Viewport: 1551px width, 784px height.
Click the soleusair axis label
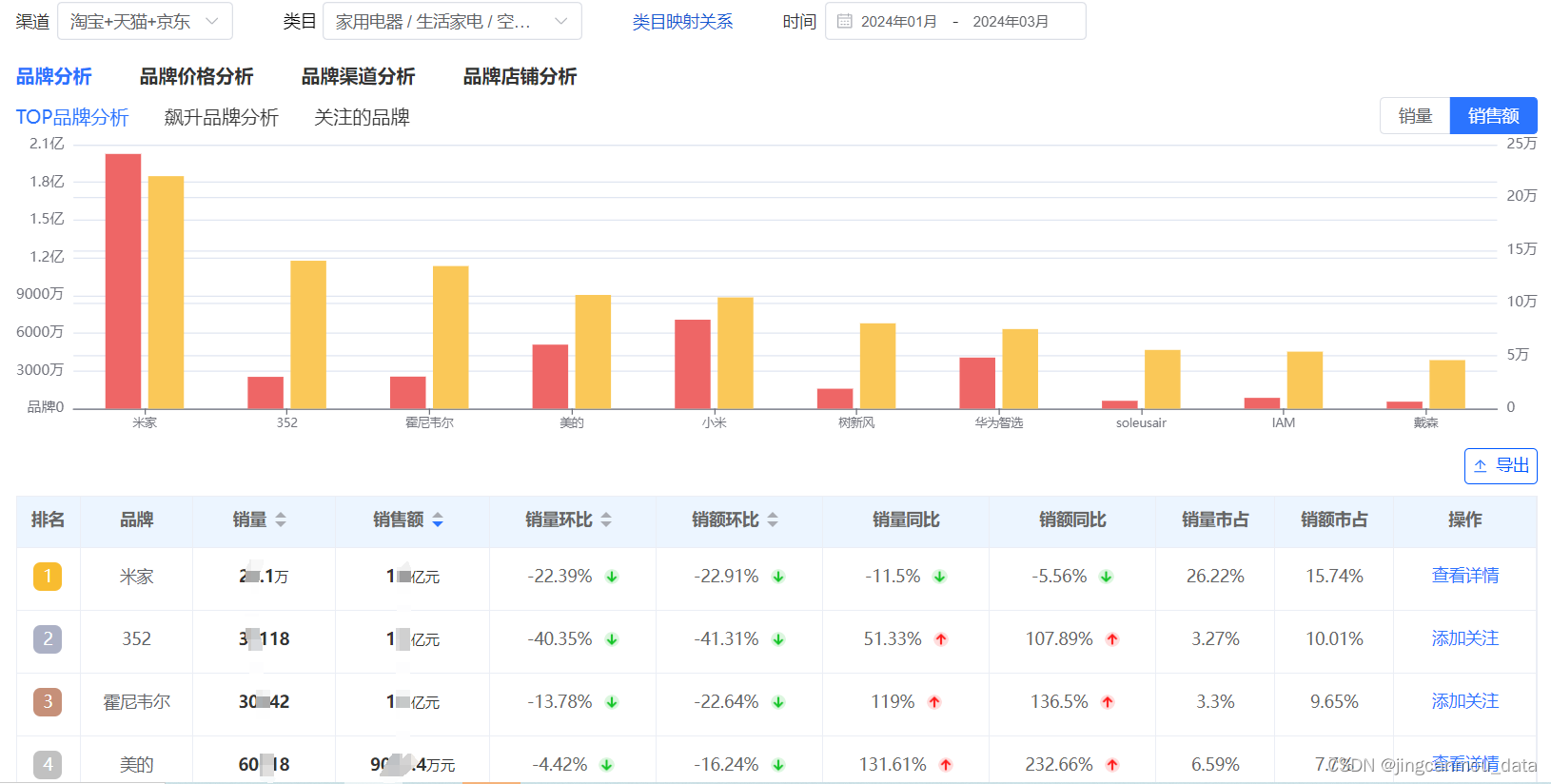click(1141, 422)
